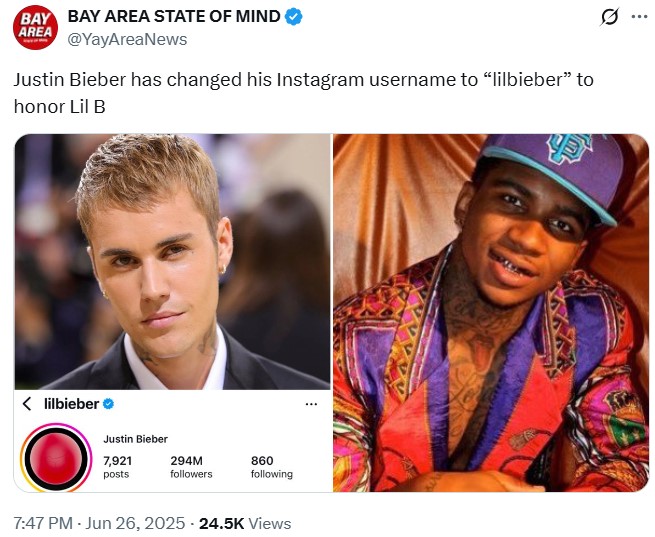Select the 294M followers count
Screen dimensions: 655x537
point(191,466)
